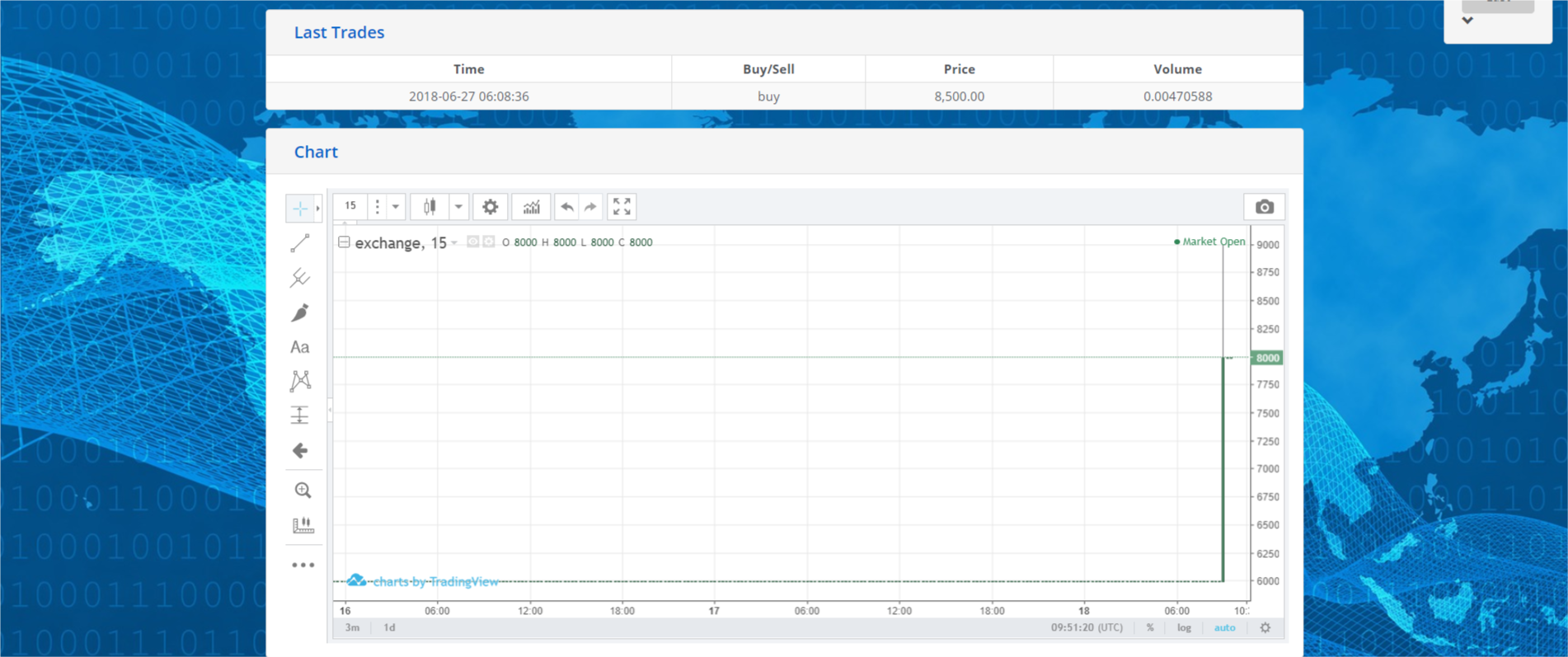Click the 0.00470588 volume cell
Image resolution: width=1568 pixels, height=657 pixels.
[x=1177, y=96]
